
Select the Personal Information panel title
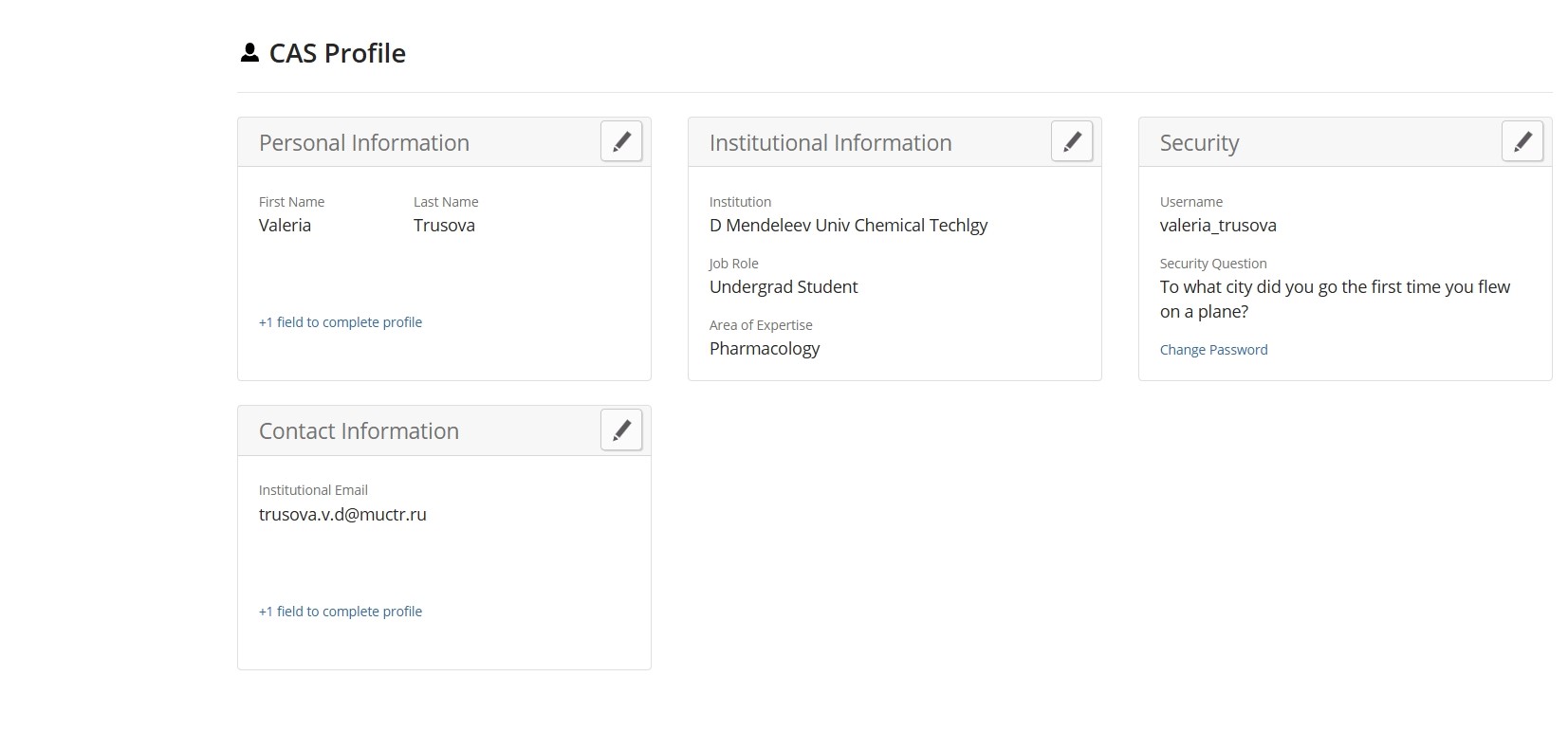[364, 143]
